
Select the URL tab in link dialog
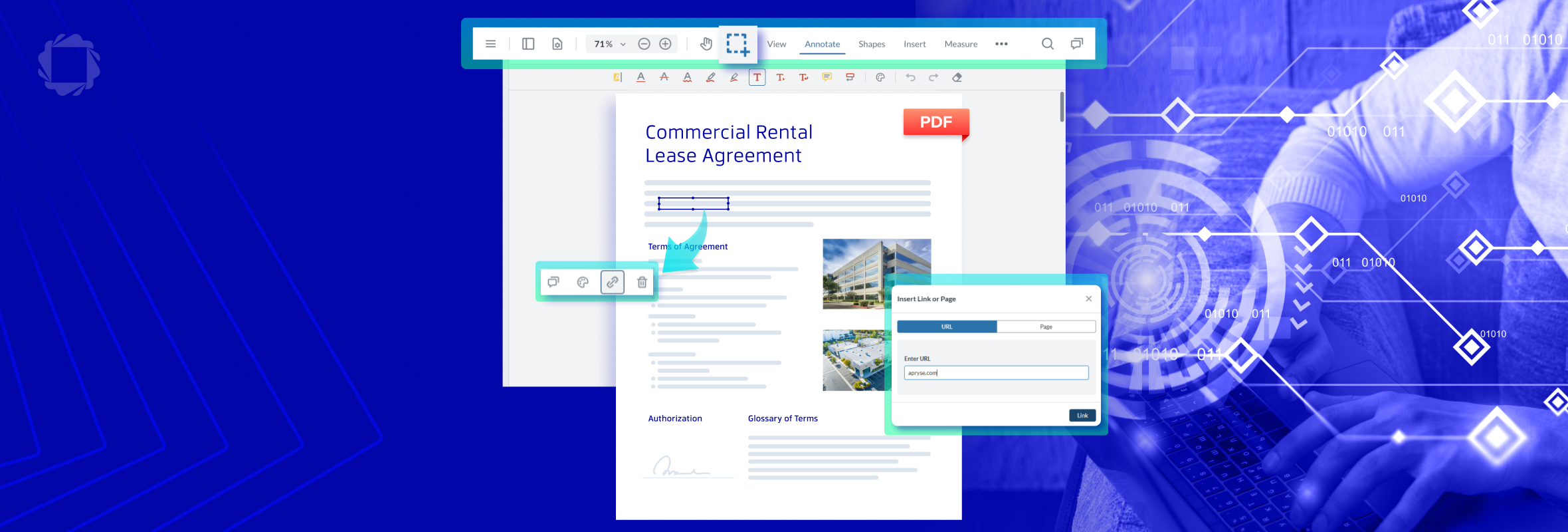[947, 327]
